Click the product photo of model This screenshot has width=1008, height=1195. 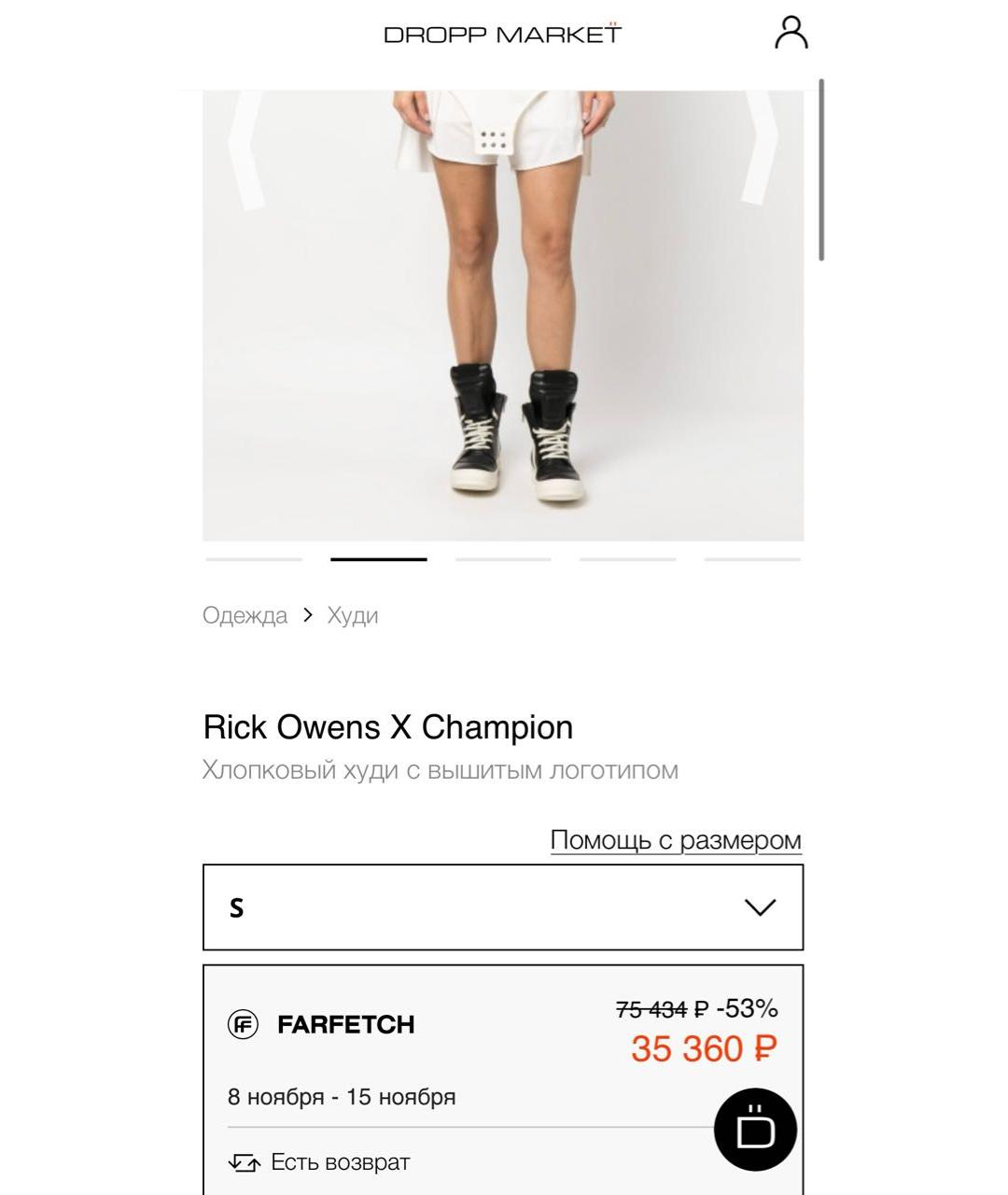tap(503, 317)
